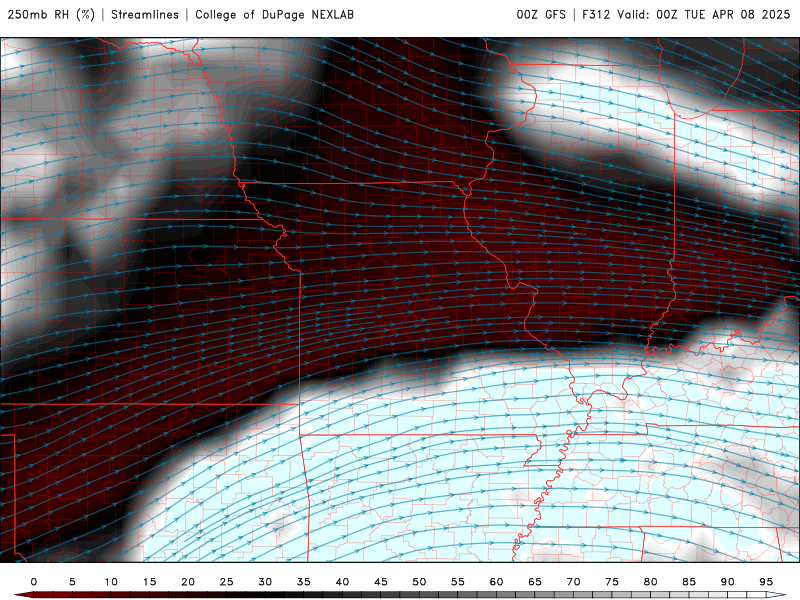The width and height of the screenshot is (800, 600).
Task: Click the "45" humidity scale label
Action: click(381, 582)
